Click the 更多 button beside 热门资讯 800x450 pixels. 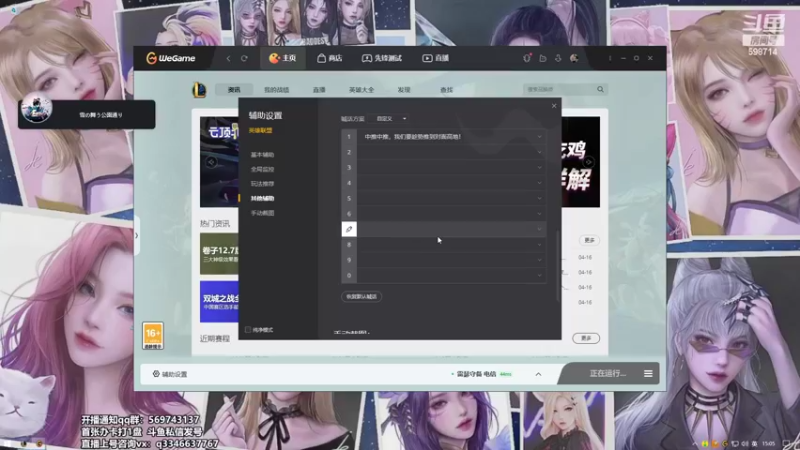(589, 240)
